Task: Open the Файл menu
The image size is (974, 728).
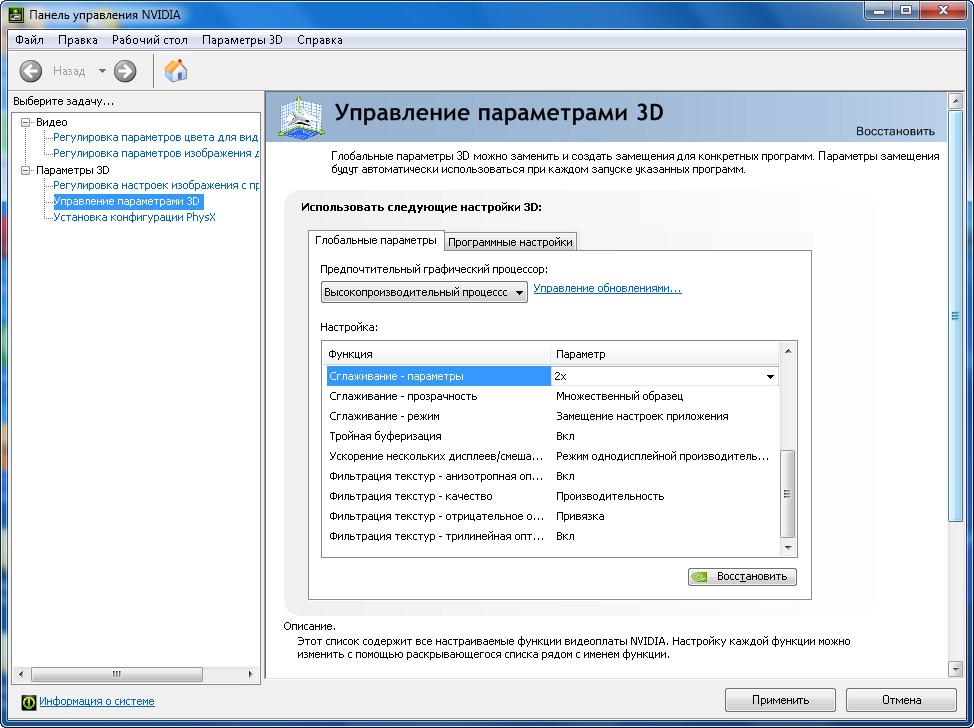Action: point(29,40)
